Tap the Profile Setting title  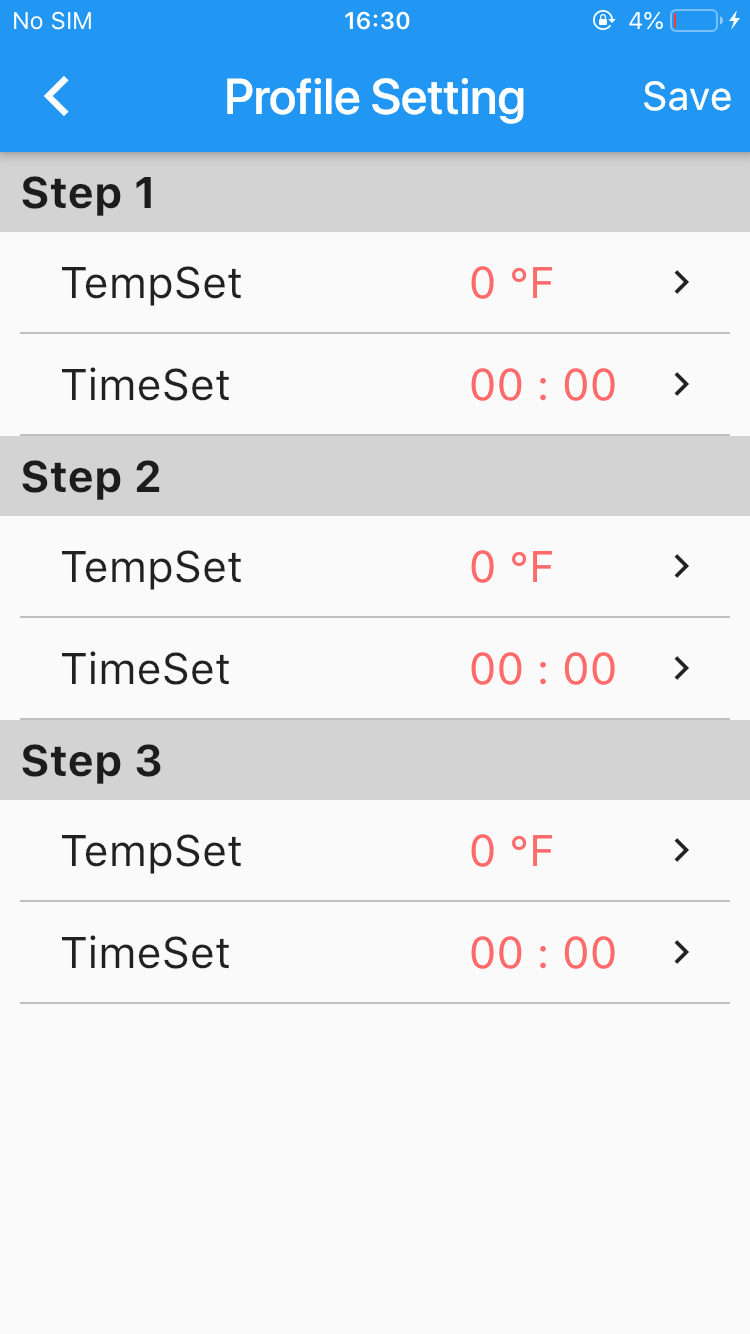(374, 97)
